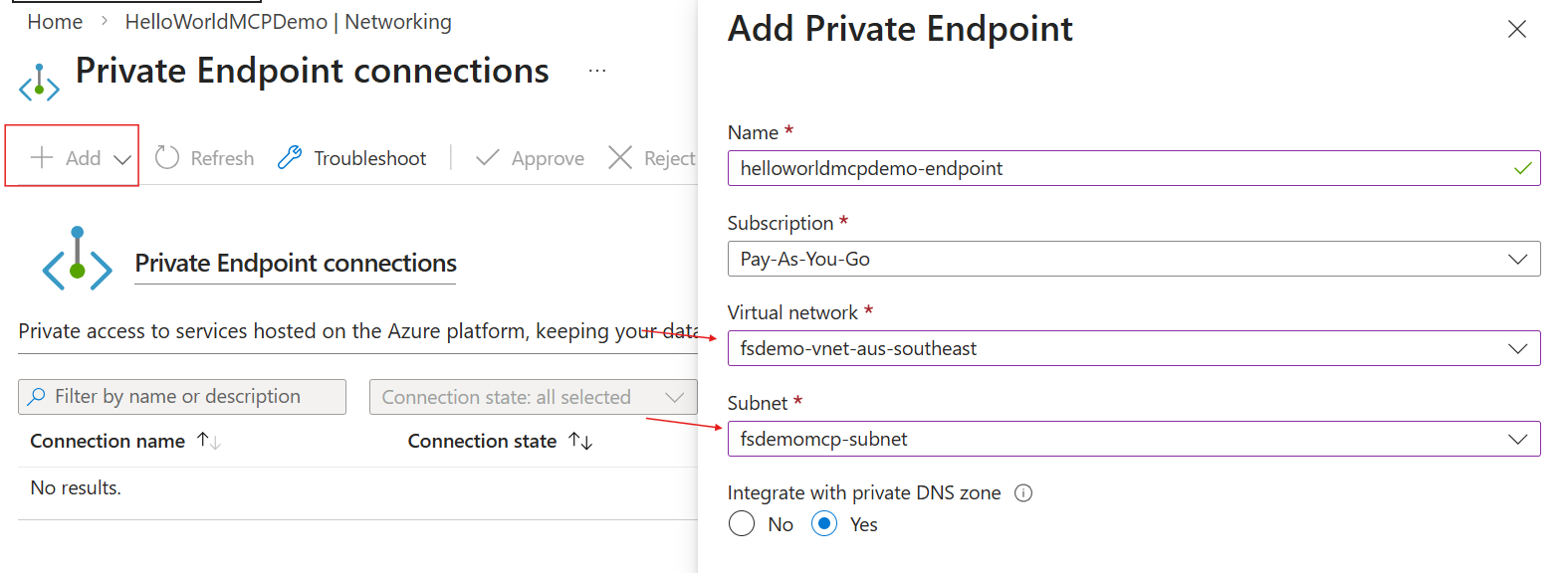Click the plus Add icon in toolbar

click(x=42, y=157)
